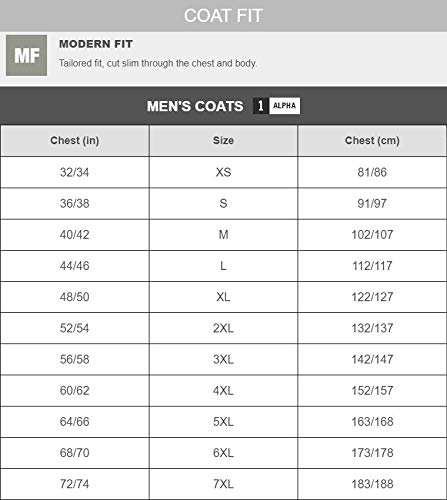Click the 36/38 chest inches cell
This screenshot has width=447, height=500.
tap(75, 204)
